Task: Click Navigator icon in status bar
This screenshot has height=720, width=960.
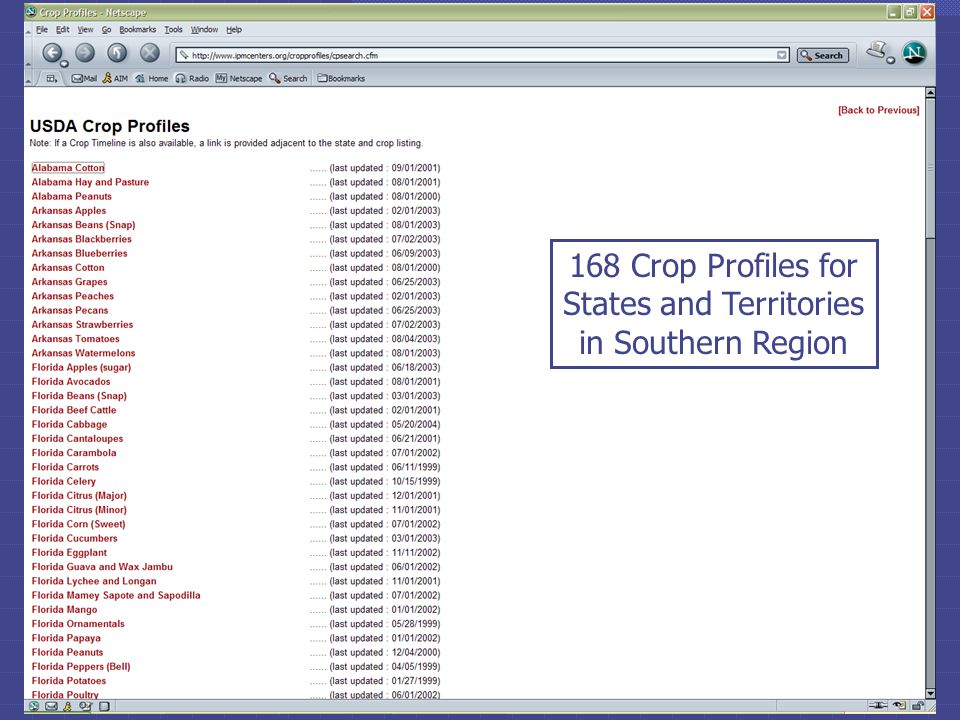Action: coord(34,706)
